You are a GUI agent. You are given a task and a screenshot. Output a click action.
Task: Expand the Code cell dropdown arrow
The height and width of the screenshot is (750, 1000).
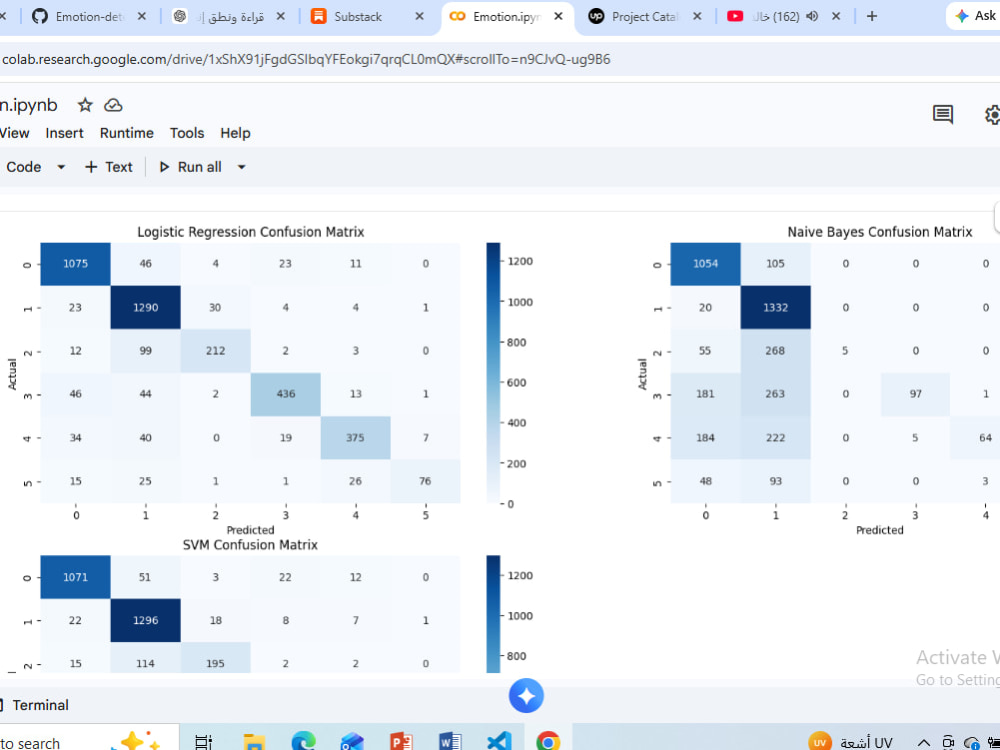pos(61,167)
